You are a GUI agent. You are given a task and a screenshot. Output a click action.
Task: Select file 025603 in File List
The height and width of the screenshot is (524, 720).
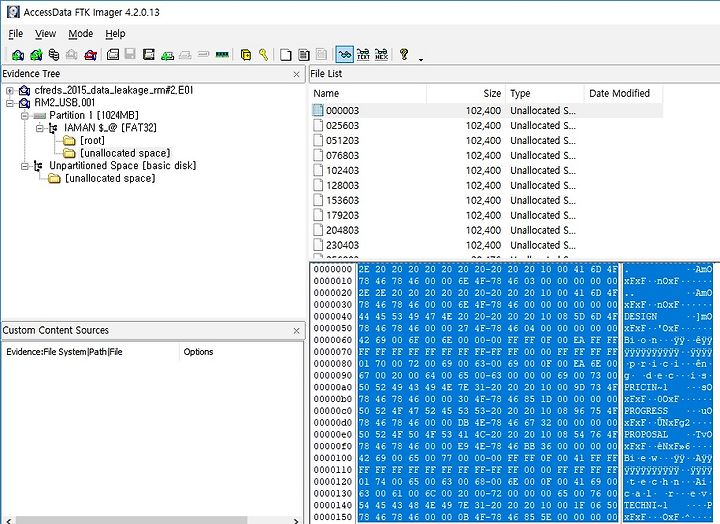click(x=487, y=125)
